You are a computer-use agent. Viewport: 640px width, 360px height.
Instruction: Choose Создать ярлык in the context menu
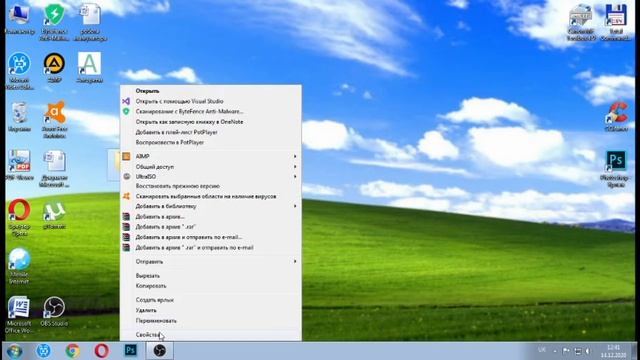click(x=211, y=300)
